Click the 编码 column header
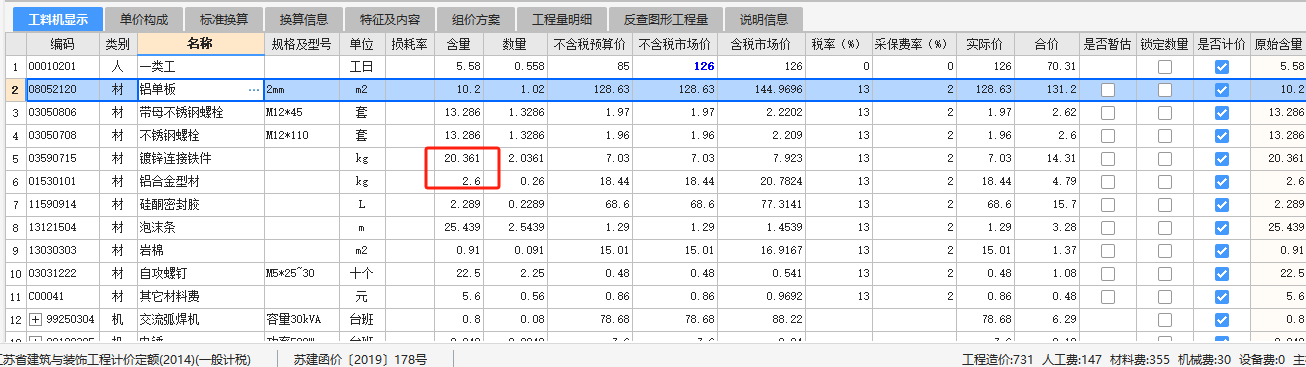 pyautogui.click(x=63, y=44)
